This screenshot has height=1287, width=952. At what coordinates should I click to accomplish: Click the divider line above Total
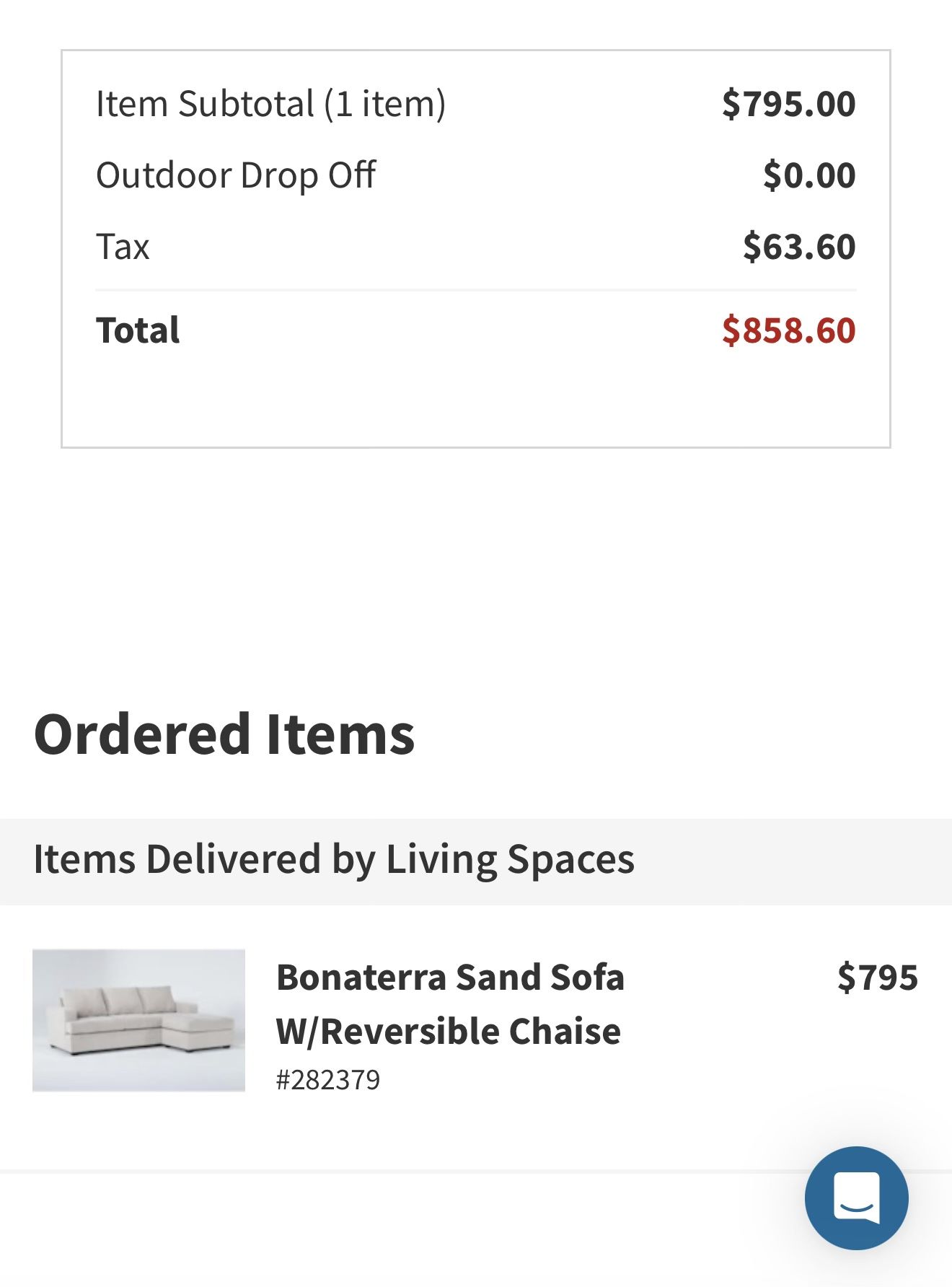476,290
